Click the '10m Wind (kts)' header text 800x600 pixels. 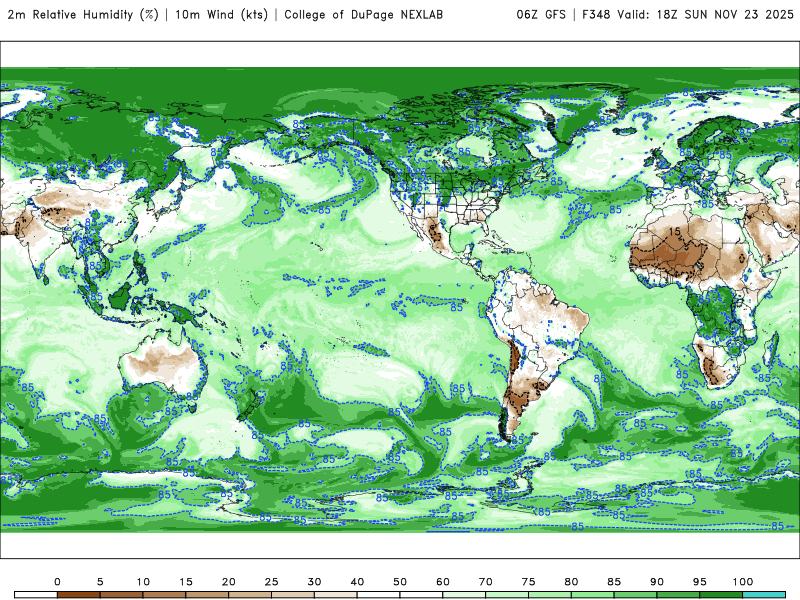coord(221,14)
